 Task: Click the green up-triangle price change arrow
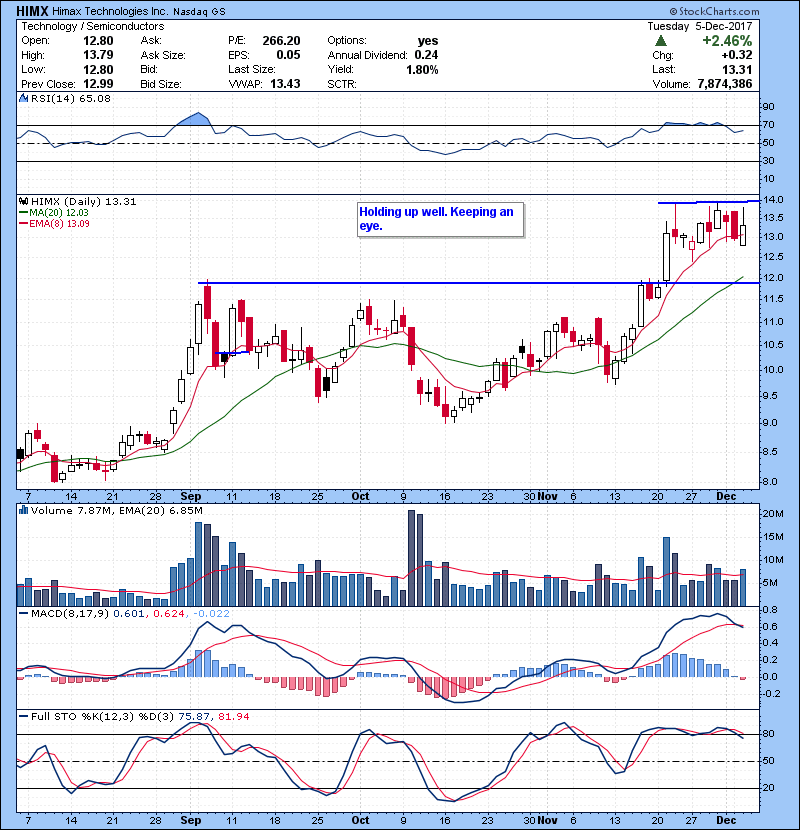[660, 41]
